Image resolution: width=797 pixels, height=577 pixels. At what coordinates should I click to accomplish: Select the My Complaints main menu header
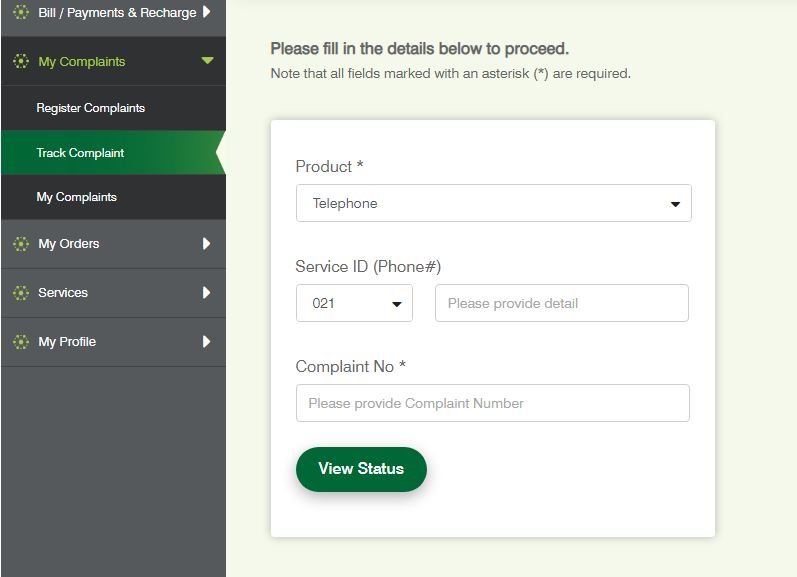tap(113, 61)
